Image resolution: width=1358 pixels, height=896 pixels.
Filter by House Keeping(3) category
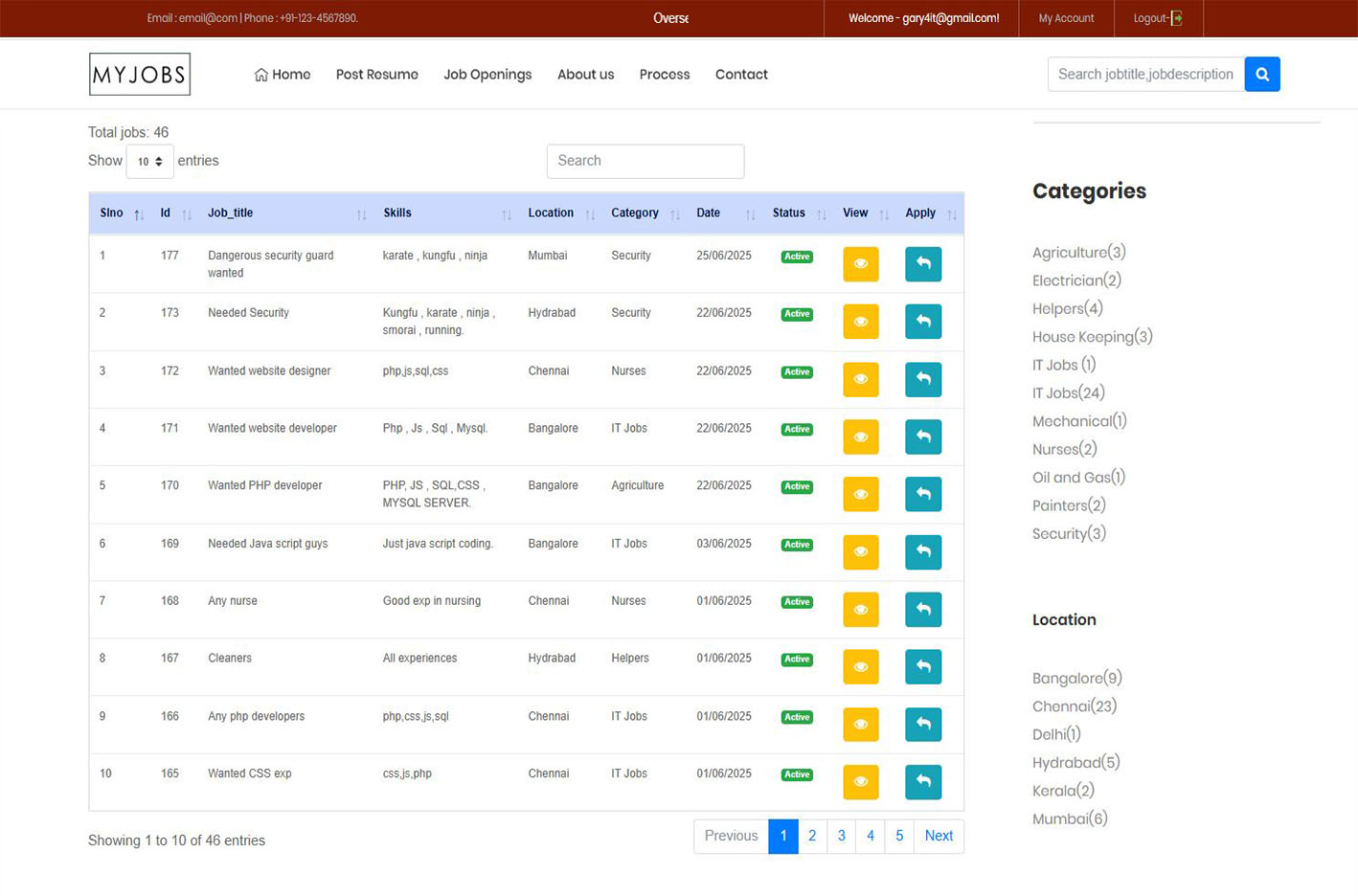coord(1092,337)
